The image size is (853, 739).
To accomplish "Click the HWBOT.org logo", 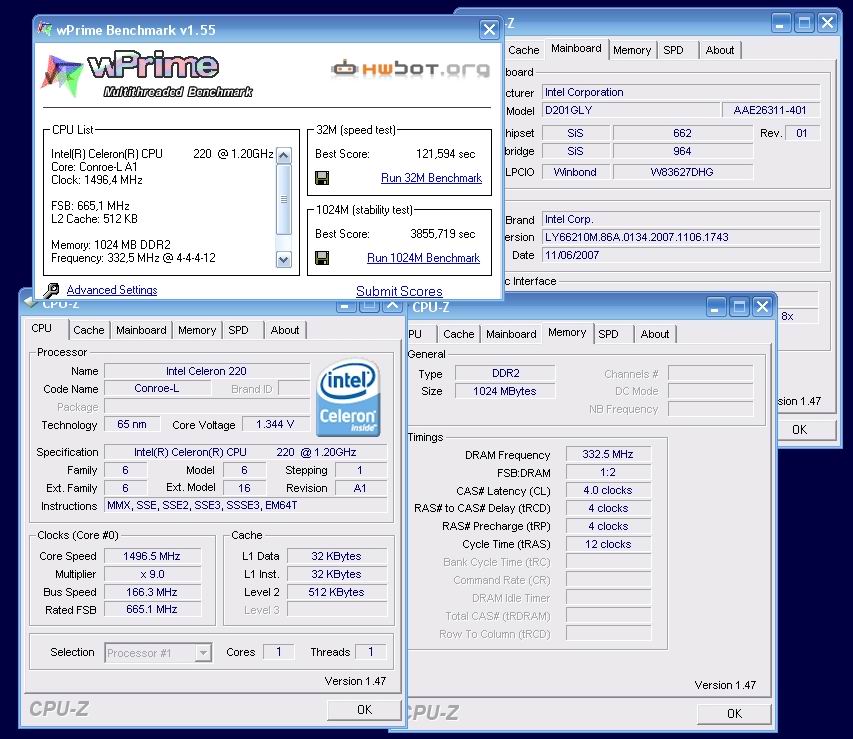I will [x=411, y=69].
